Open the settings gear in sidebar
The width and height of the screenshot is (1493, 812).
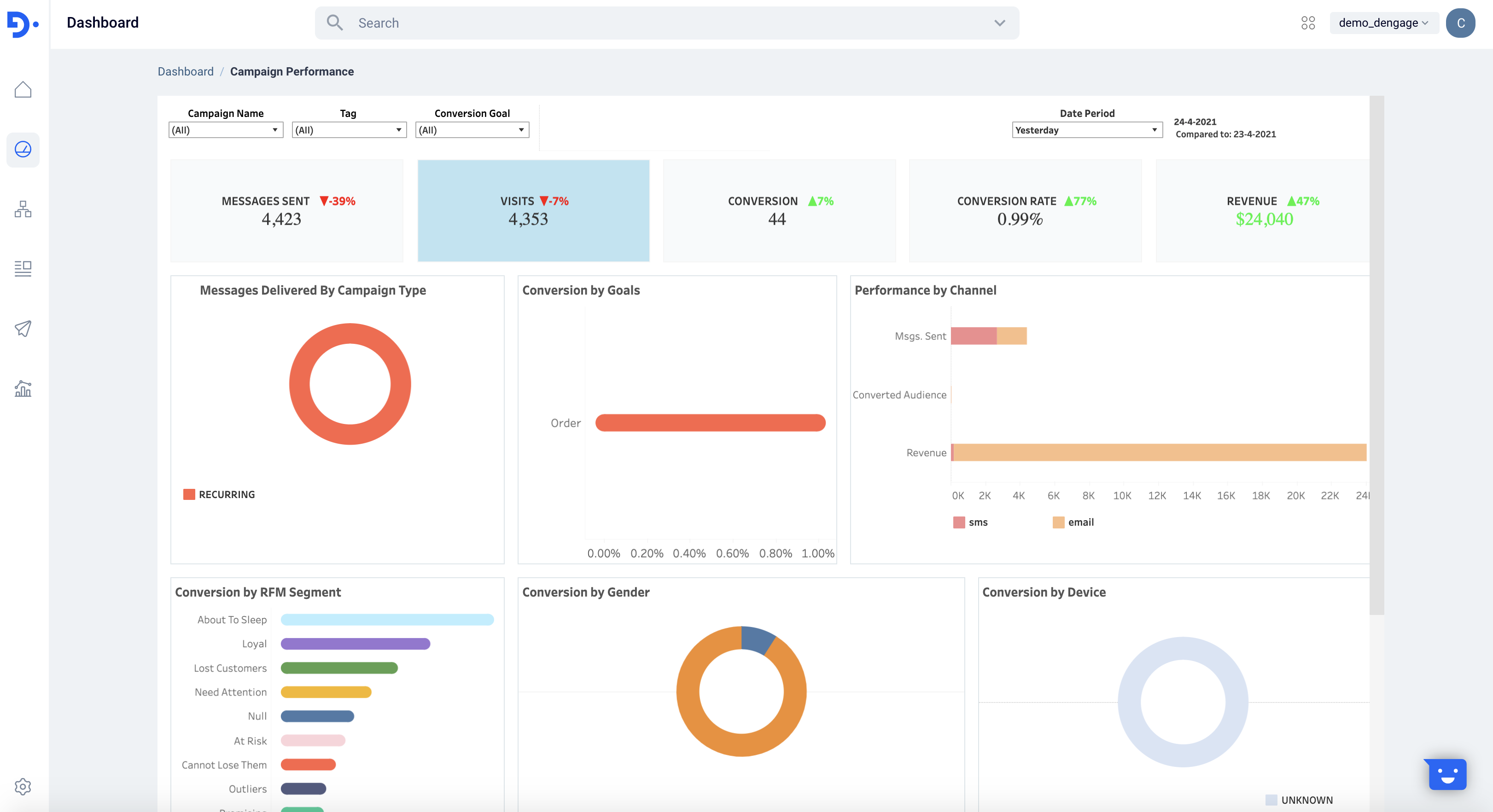tap(23, 787)
